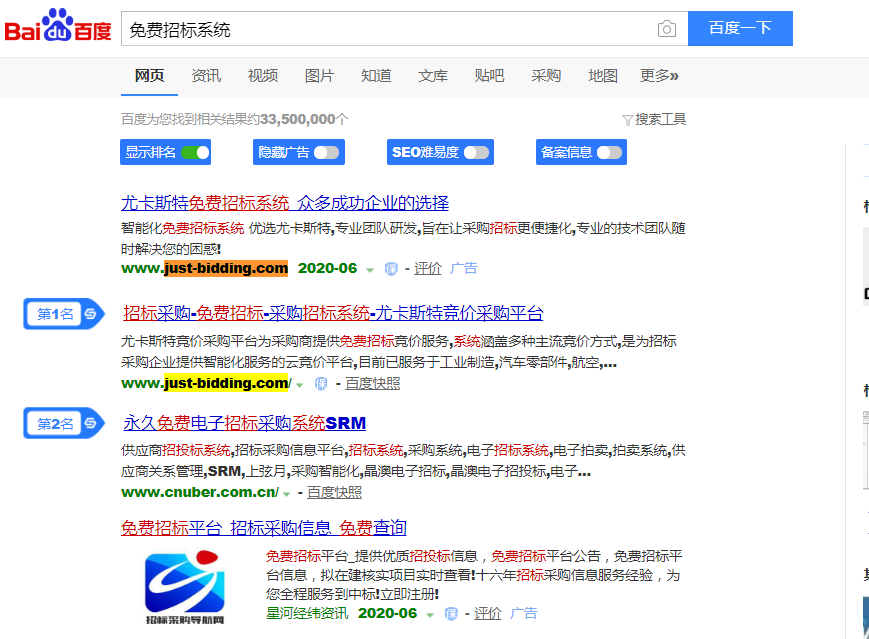The height and width of the screenshot is (639, 869).
Task: Click the 保 shield icon in 第1名 result
Action: [x=321, y=384]
